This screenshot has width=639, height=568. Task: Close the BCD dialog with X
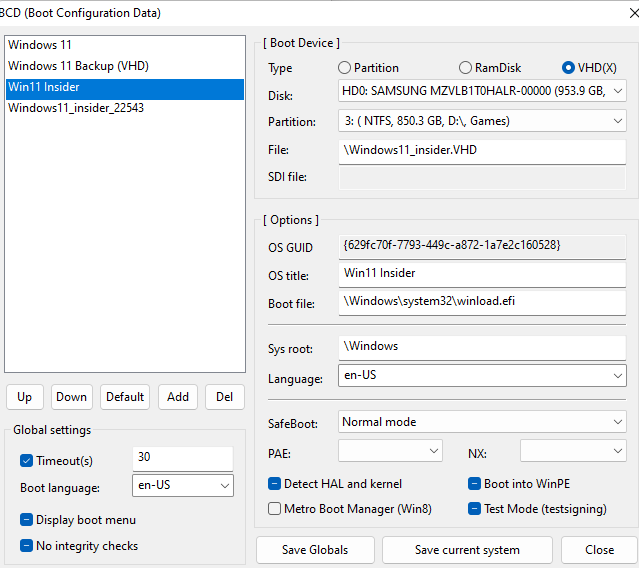tap(633, 13)
